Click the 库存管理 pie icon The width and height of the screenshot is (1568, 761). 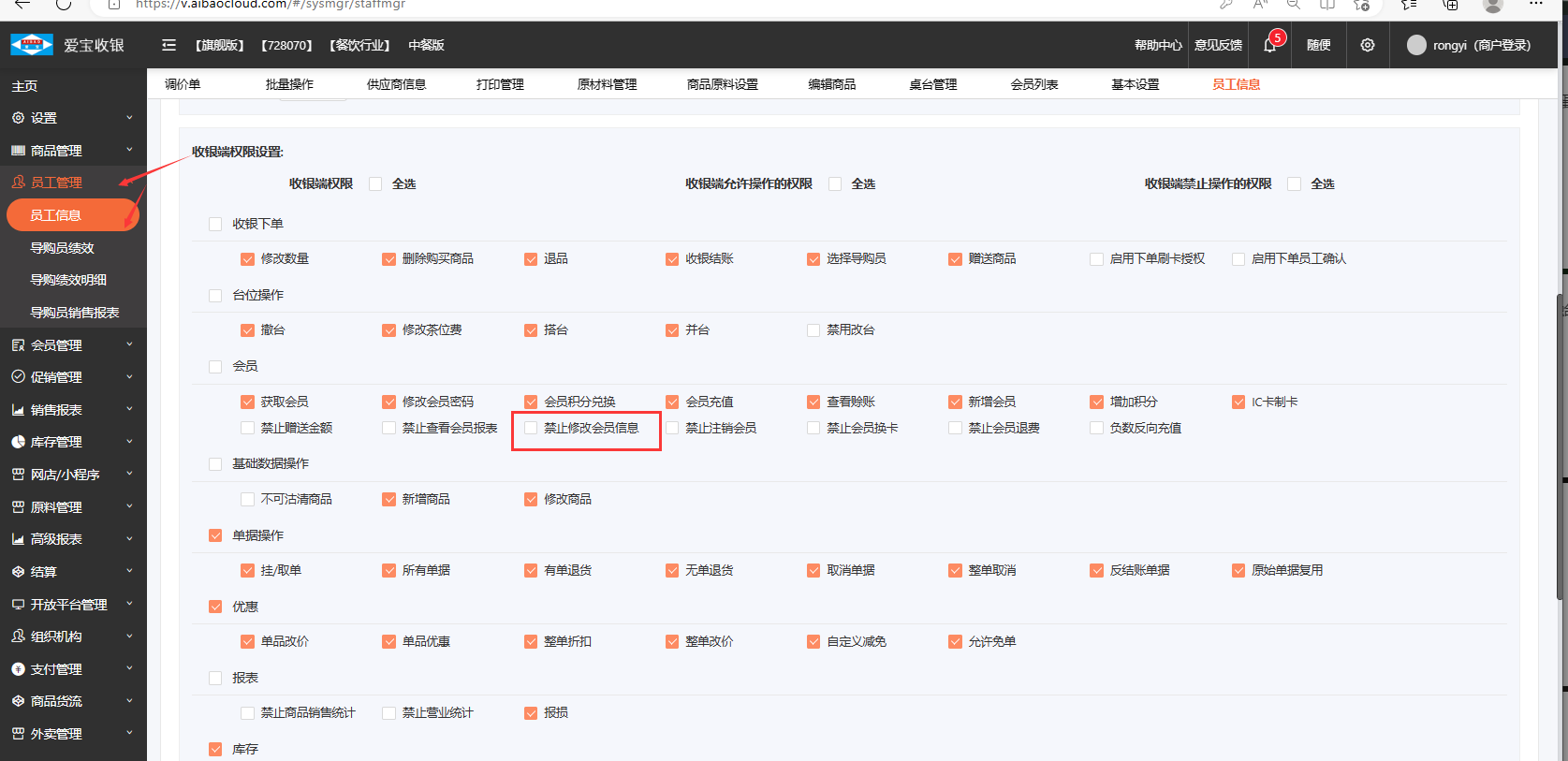pos(18,442)
